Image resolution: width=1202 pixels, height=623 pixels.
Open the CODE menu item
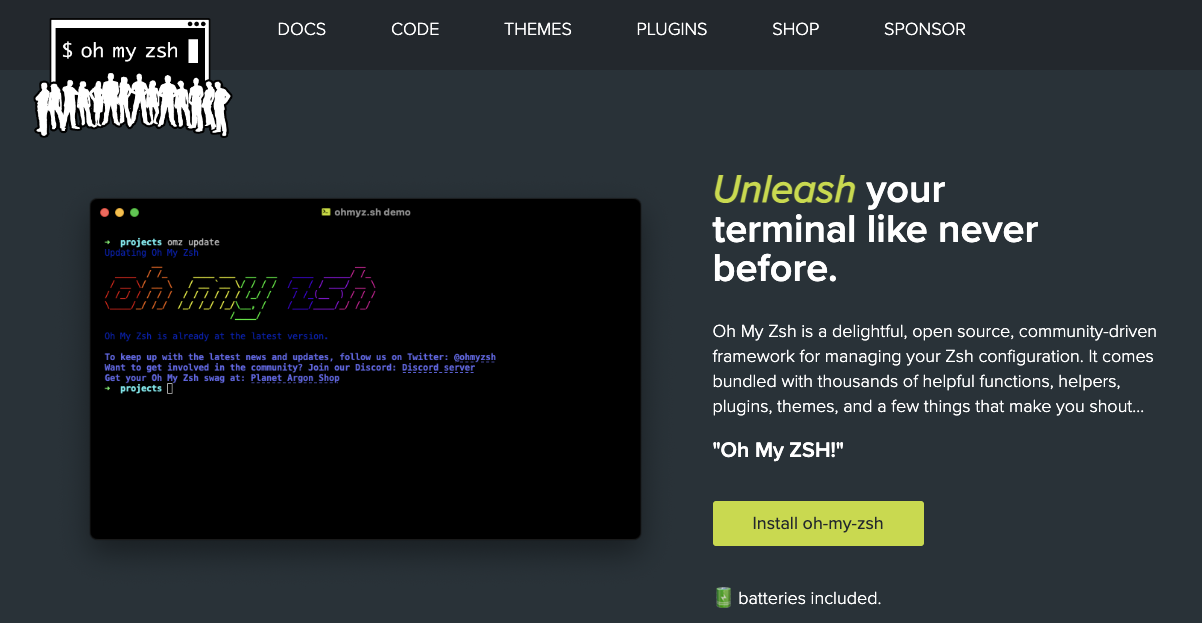click(415, 29)
